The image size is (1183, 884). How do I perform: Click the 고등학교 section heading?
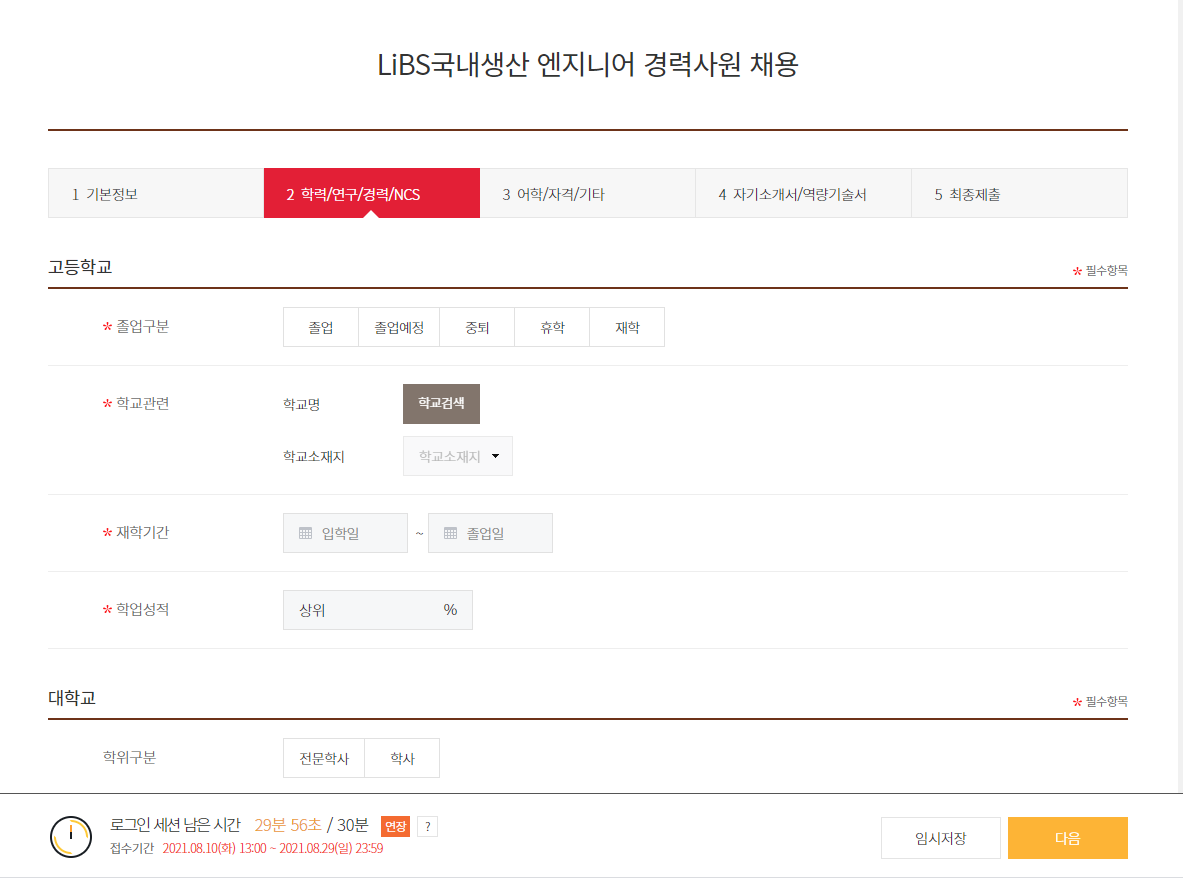pyautogui.click(x=80, y=267)
